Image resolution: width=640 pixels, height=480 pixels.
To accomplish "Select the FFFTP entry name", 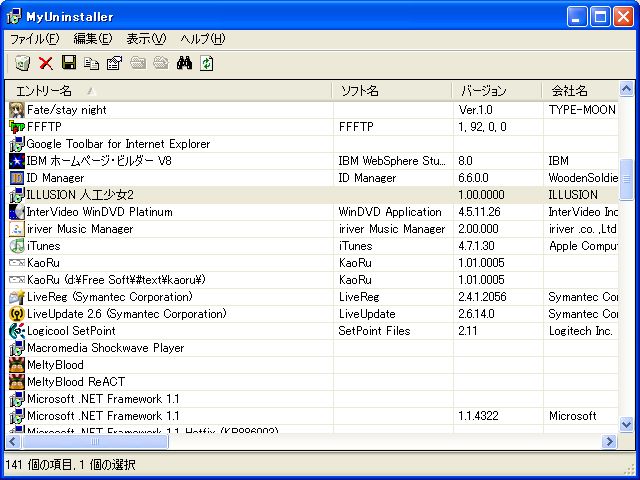I will point(44,127).
